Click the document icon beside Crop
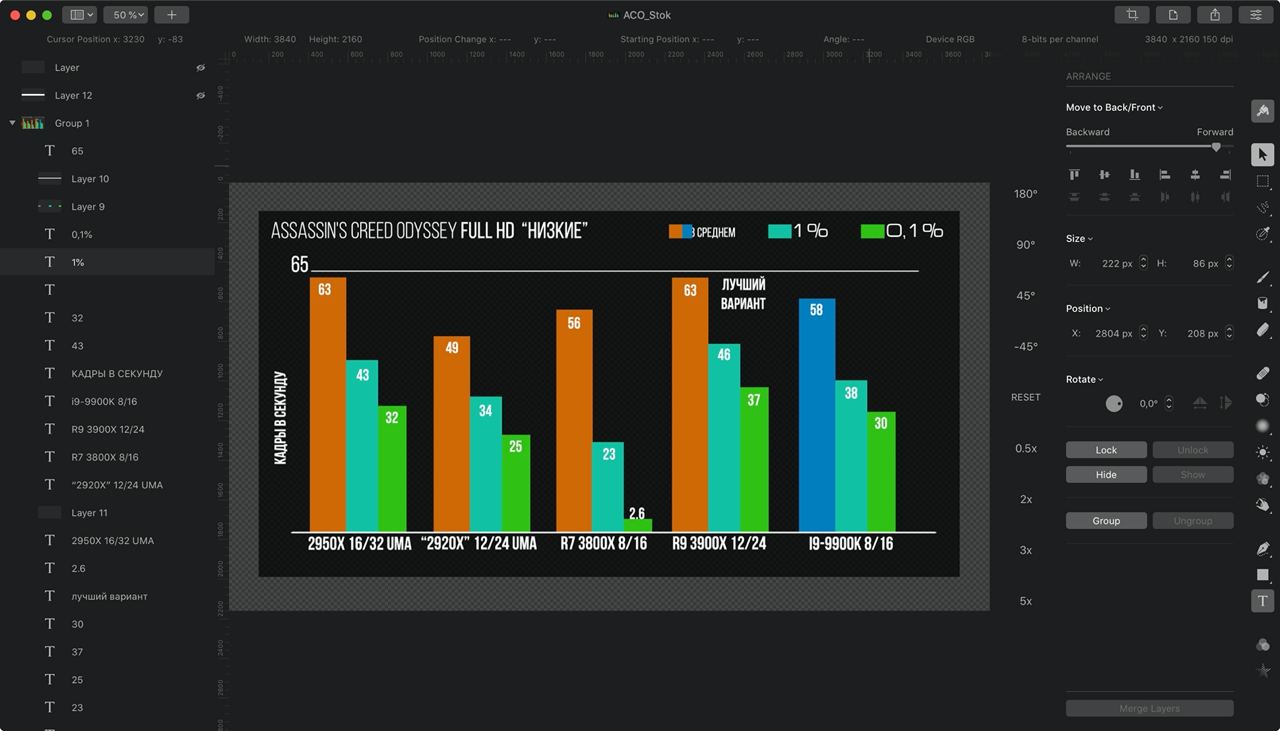 click(1173, 15)
